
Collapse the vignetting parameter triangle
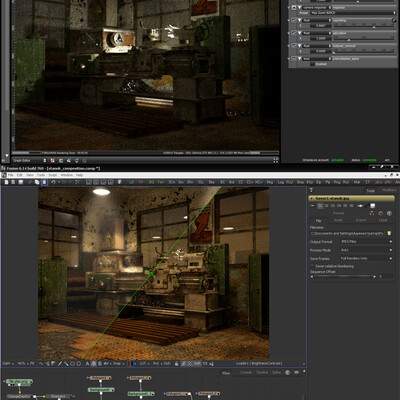coord(300,20)
